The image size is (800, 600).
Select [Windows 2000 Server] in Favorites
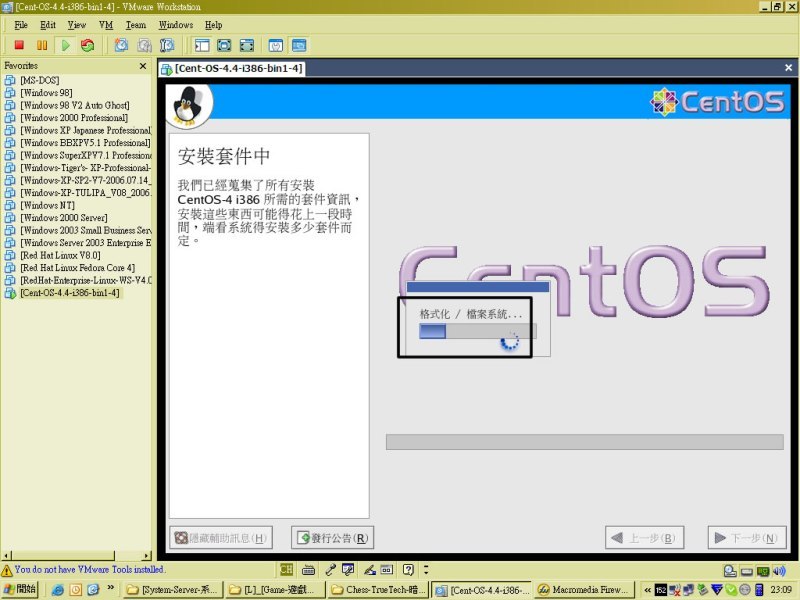coord(63,218)
